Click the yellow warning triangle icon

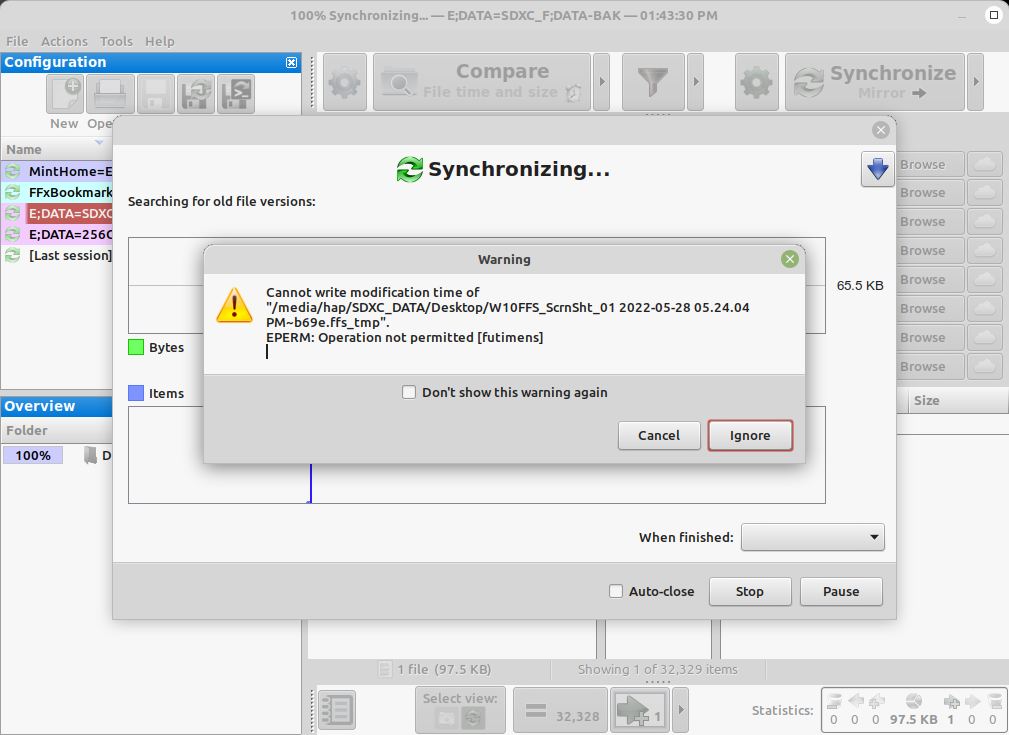[x=235, y=305]
